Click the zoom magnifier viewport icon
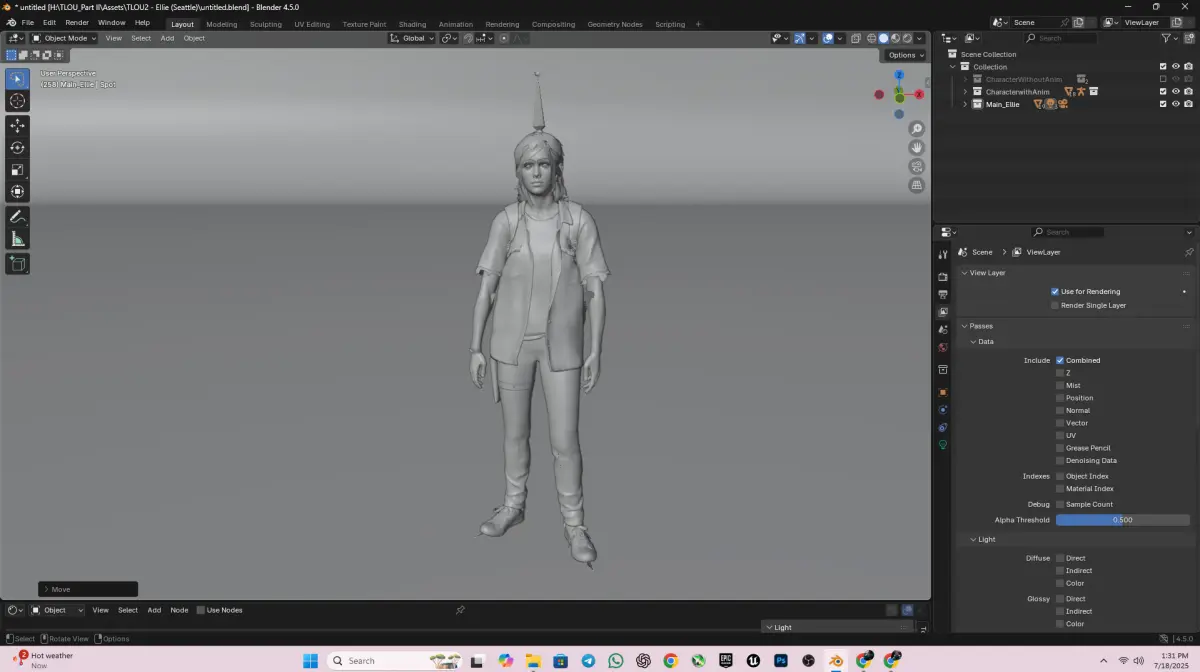This screenshot has height=672, width=1200. (916, 129)
